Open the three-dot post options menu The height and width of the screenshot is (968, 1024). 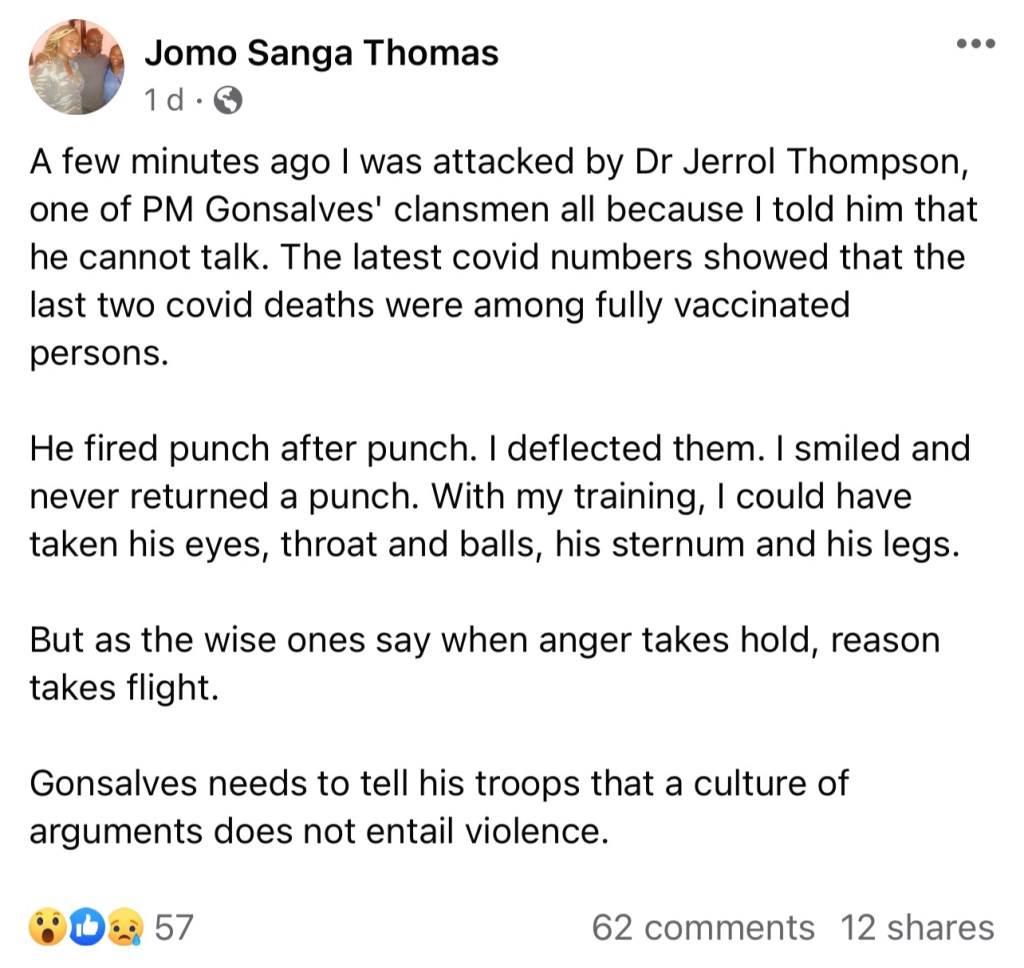coord(975,43)
